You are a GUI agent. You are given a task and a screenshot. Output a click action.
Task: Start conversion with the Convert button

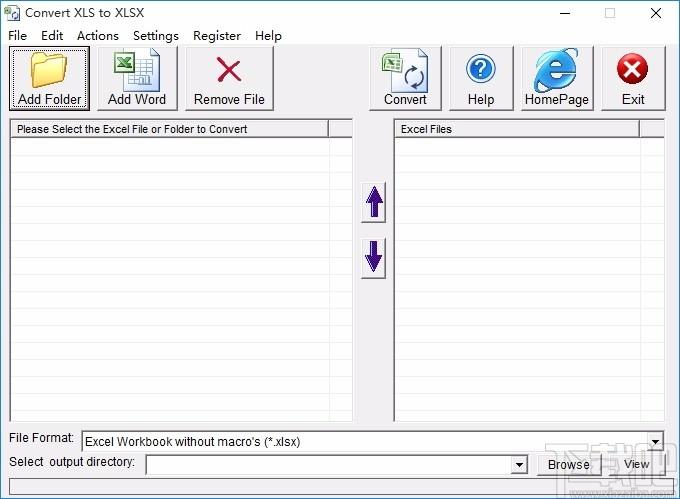pos(405,78)
